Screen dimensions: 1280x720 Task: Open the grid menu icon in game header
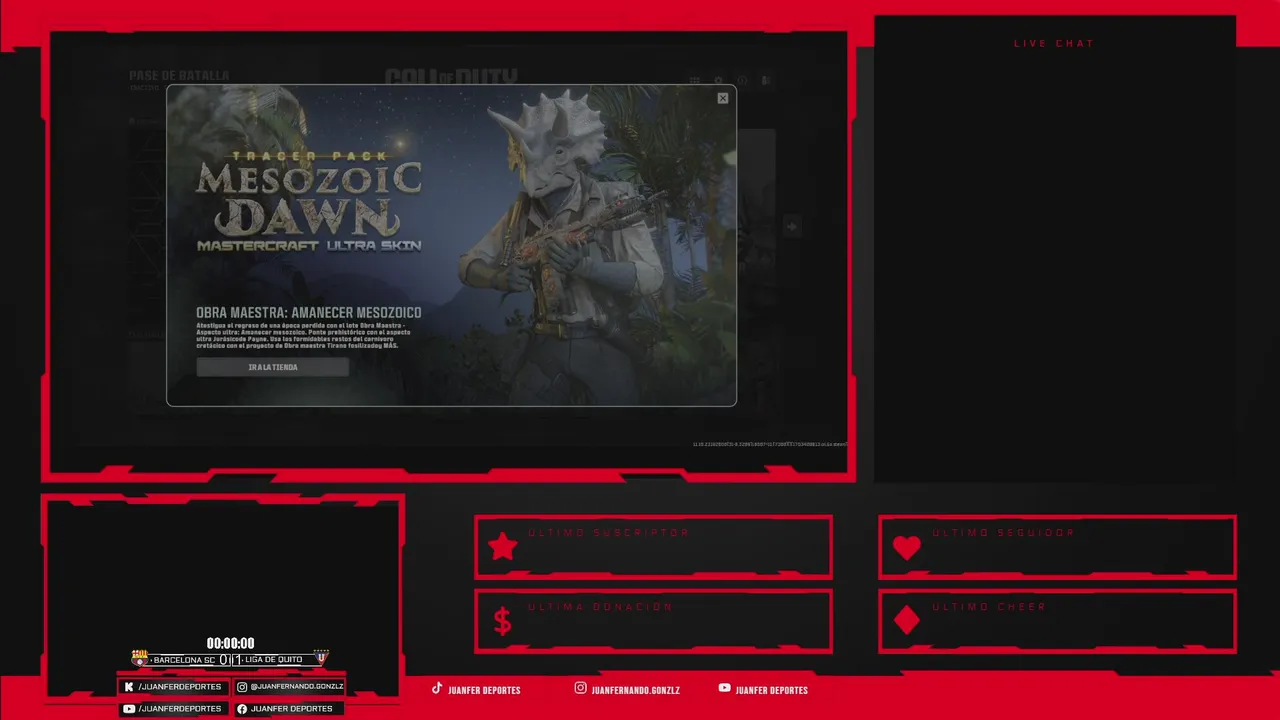(x=695, y=81)
